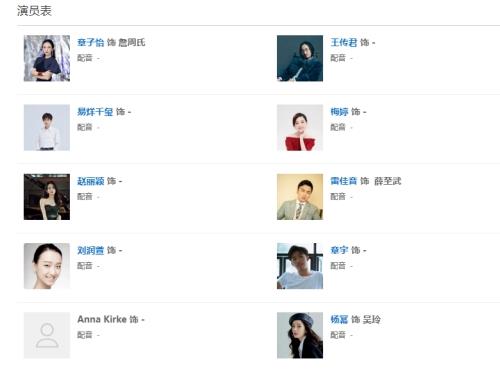Open the photo next to 赵丽颖

47,197
